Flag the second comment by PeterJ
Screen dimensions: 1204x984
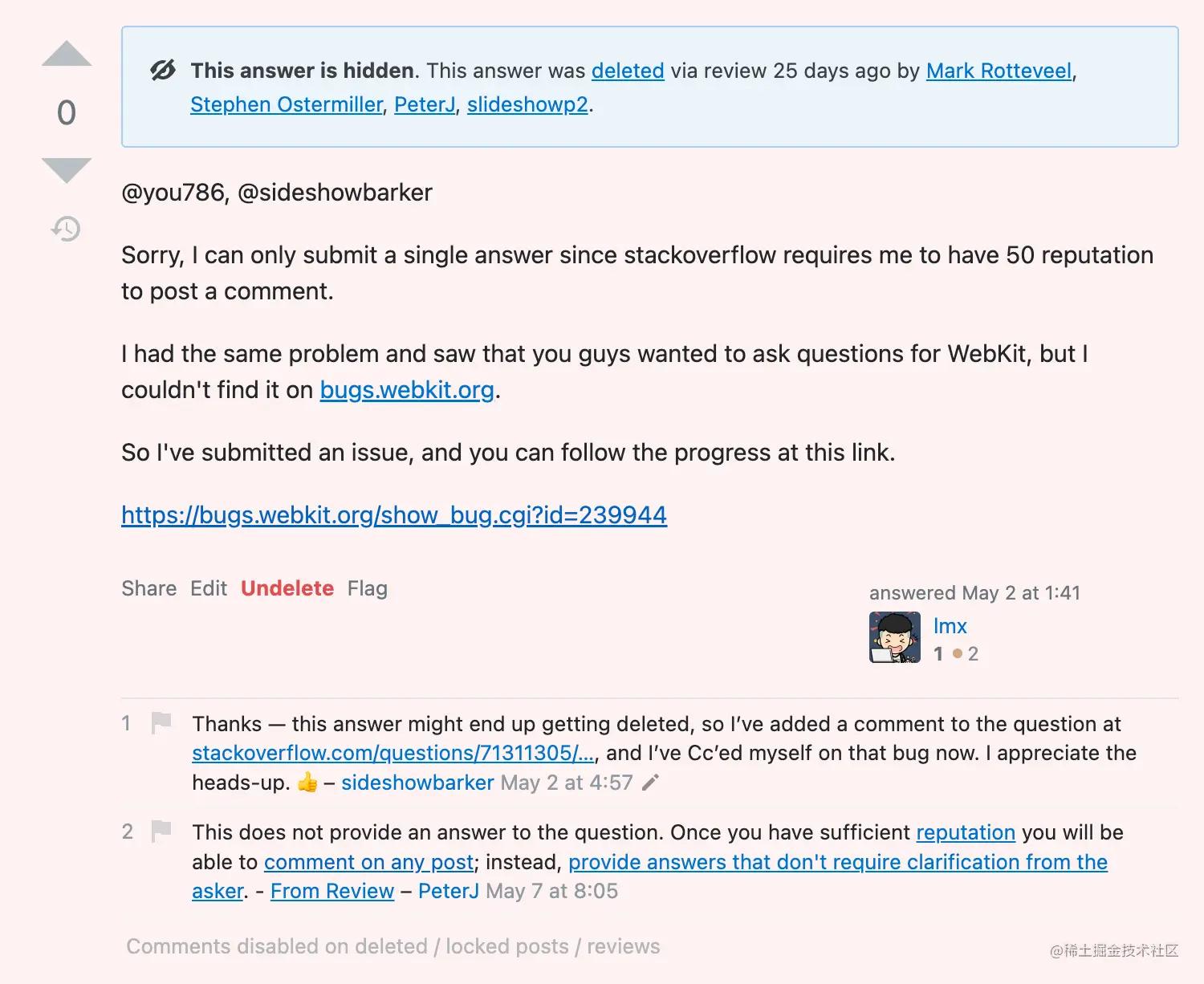point(161,831)
